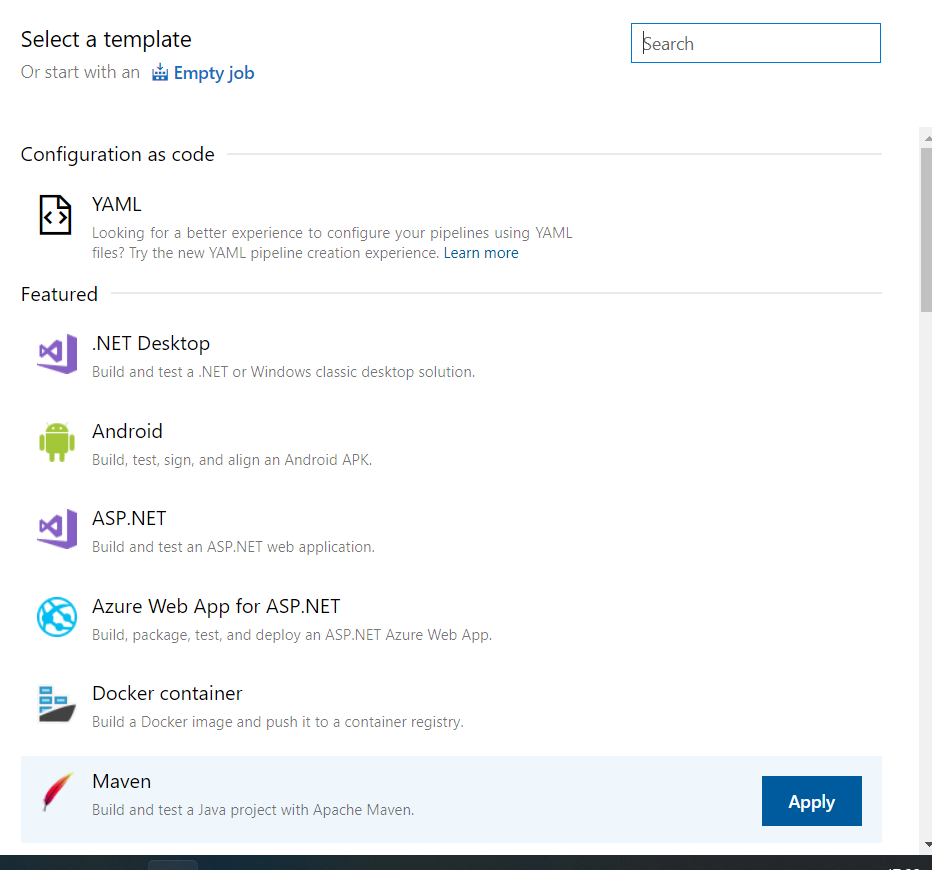This screenshot has height=870, width=932.
Task: Click the scrollbar up arrow
Action: [927, 138]
